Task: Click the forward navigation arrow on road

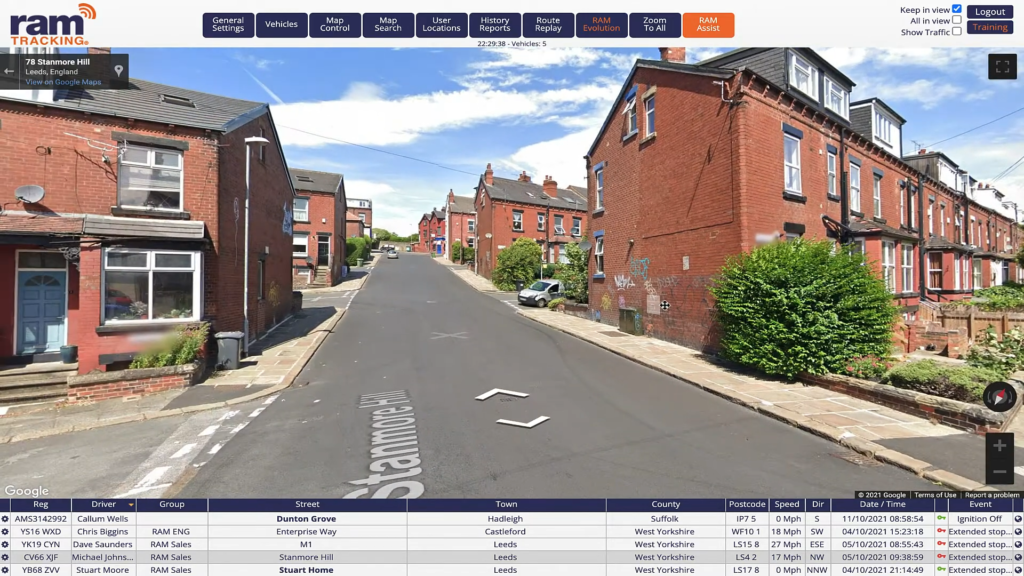Action: [502, 394]
